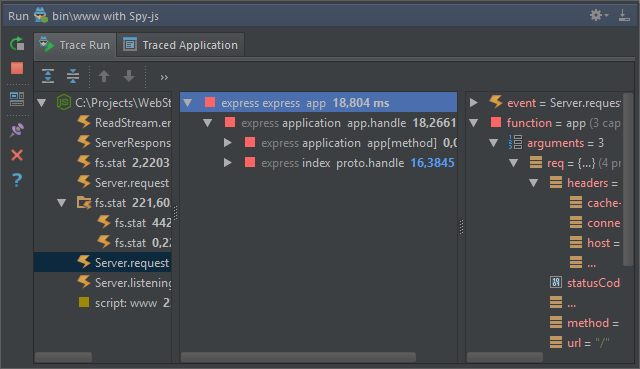This screenshot has height=369, width=640.
Task: Click the 16,3845 time value of proto.handle
Action: tap(432, 163)
